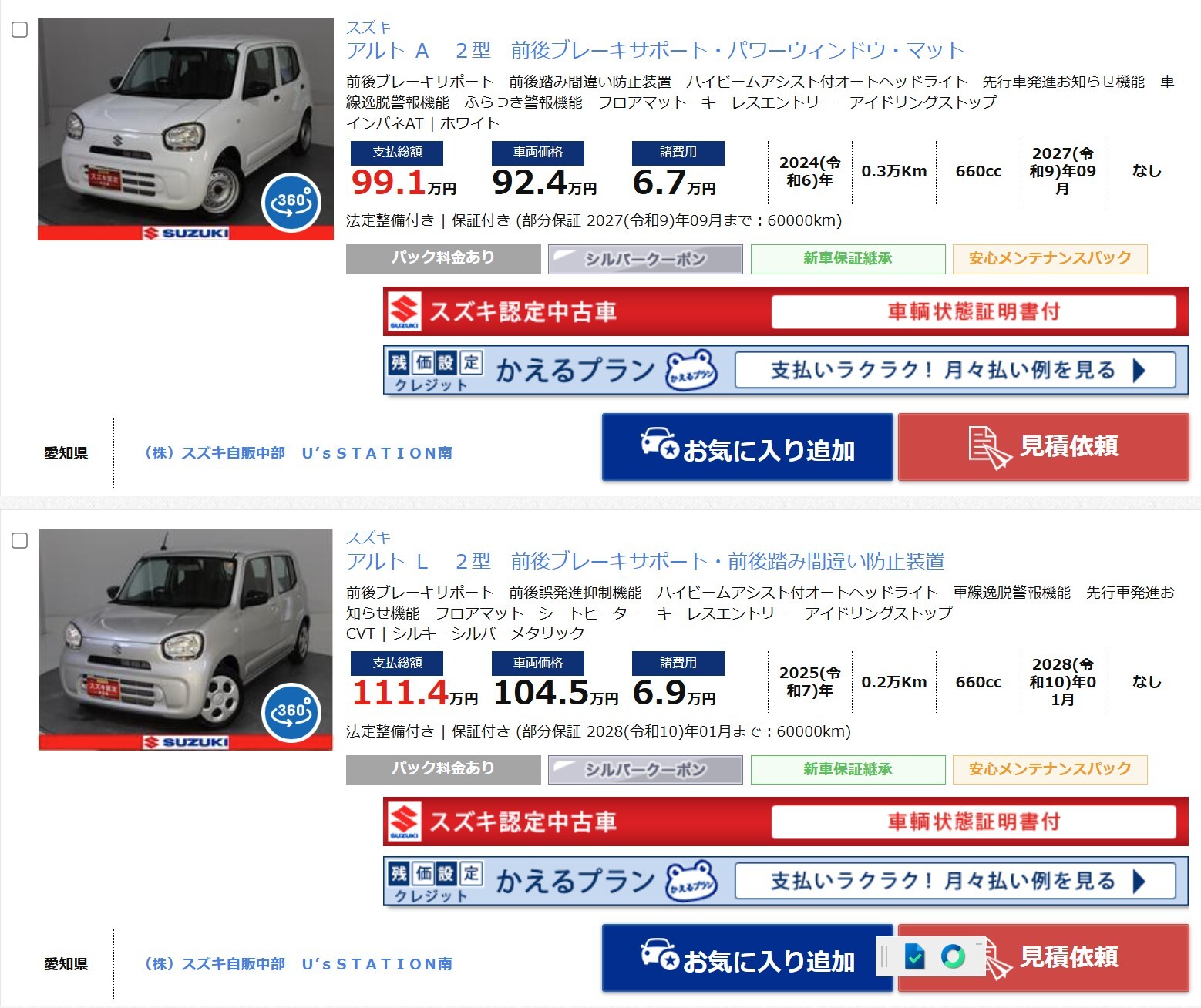
Task: Click the drag handle of the floating toolbar
Action: coord(884,956)
